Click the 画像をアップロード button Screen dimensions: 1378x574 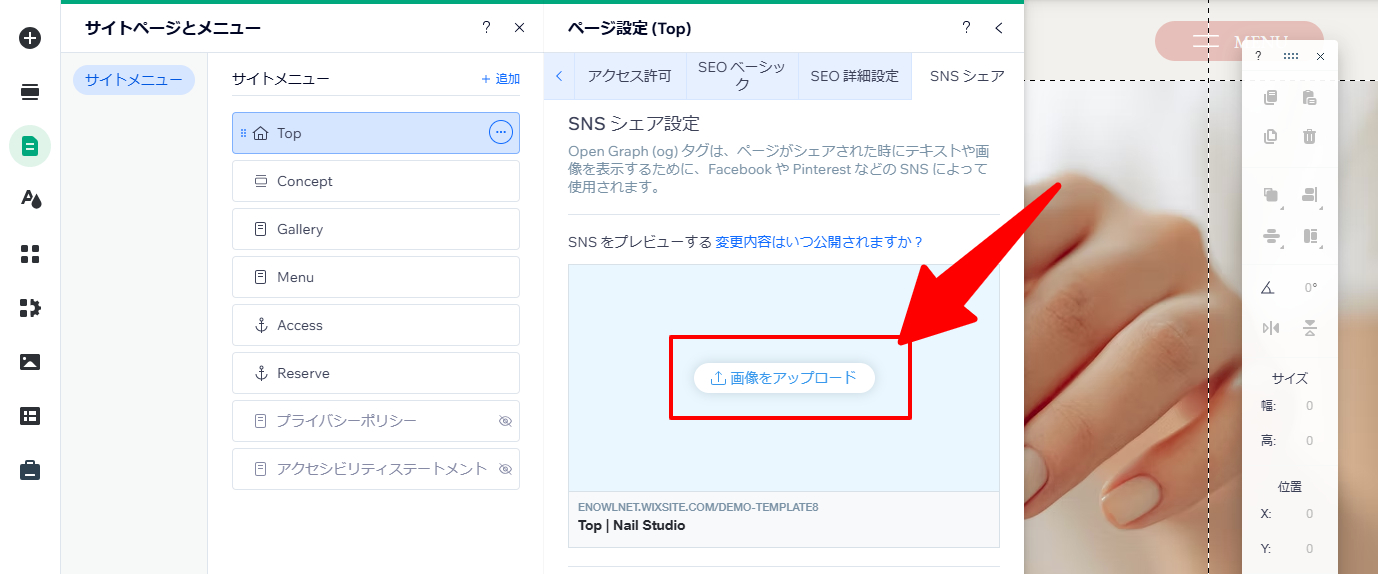(784, 378)
